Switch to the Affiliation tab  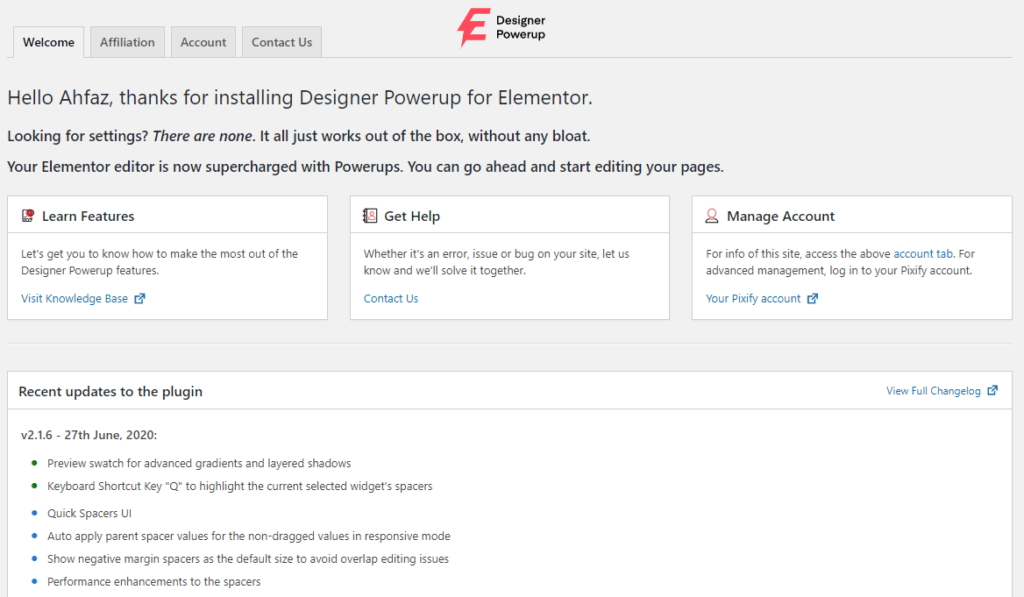pyautogui.click(x=127, y=42)
